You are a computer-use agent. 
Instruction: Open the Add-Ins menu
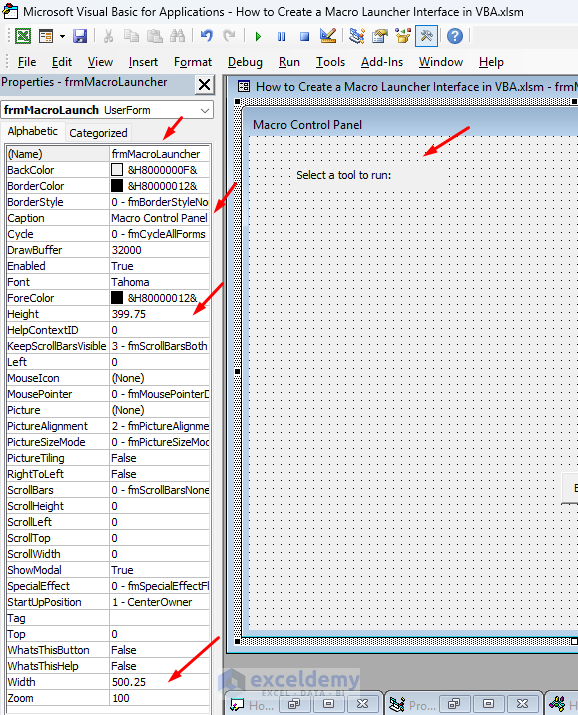pyautogui.click(x=382, y=62)
